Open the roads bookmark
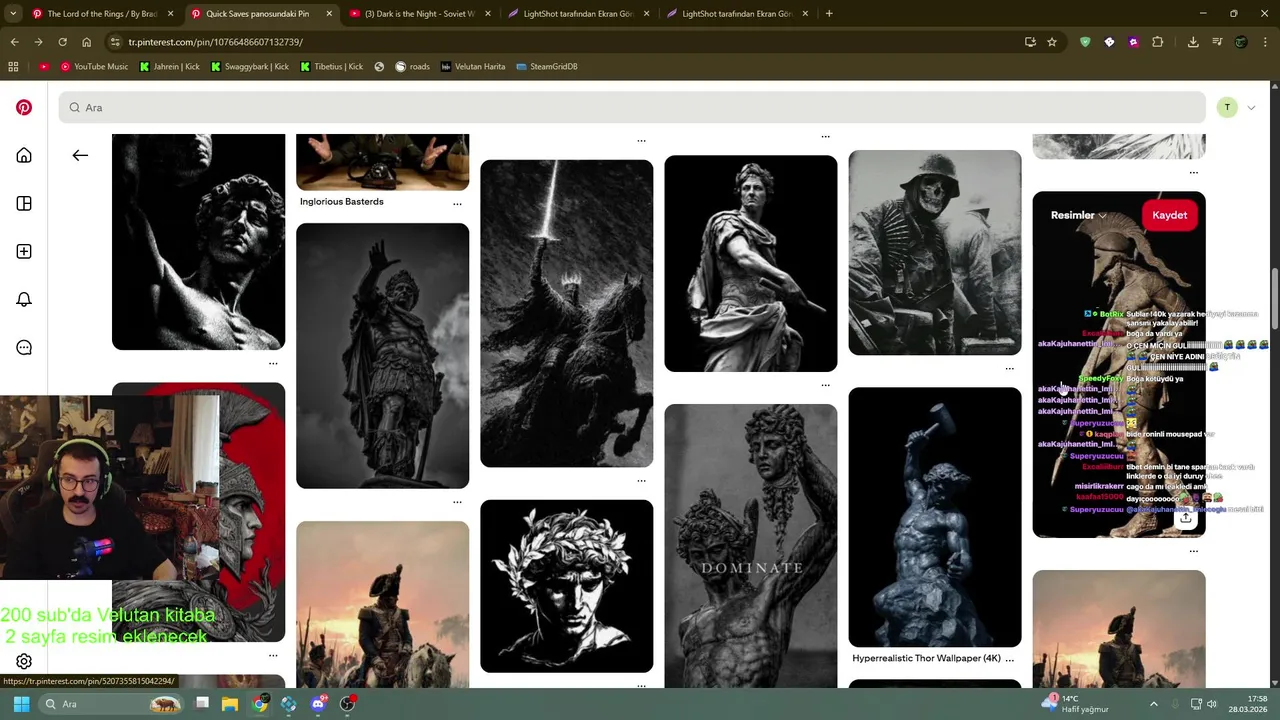1280x720 pixels. pyautogui.click(x=412, y=66)
